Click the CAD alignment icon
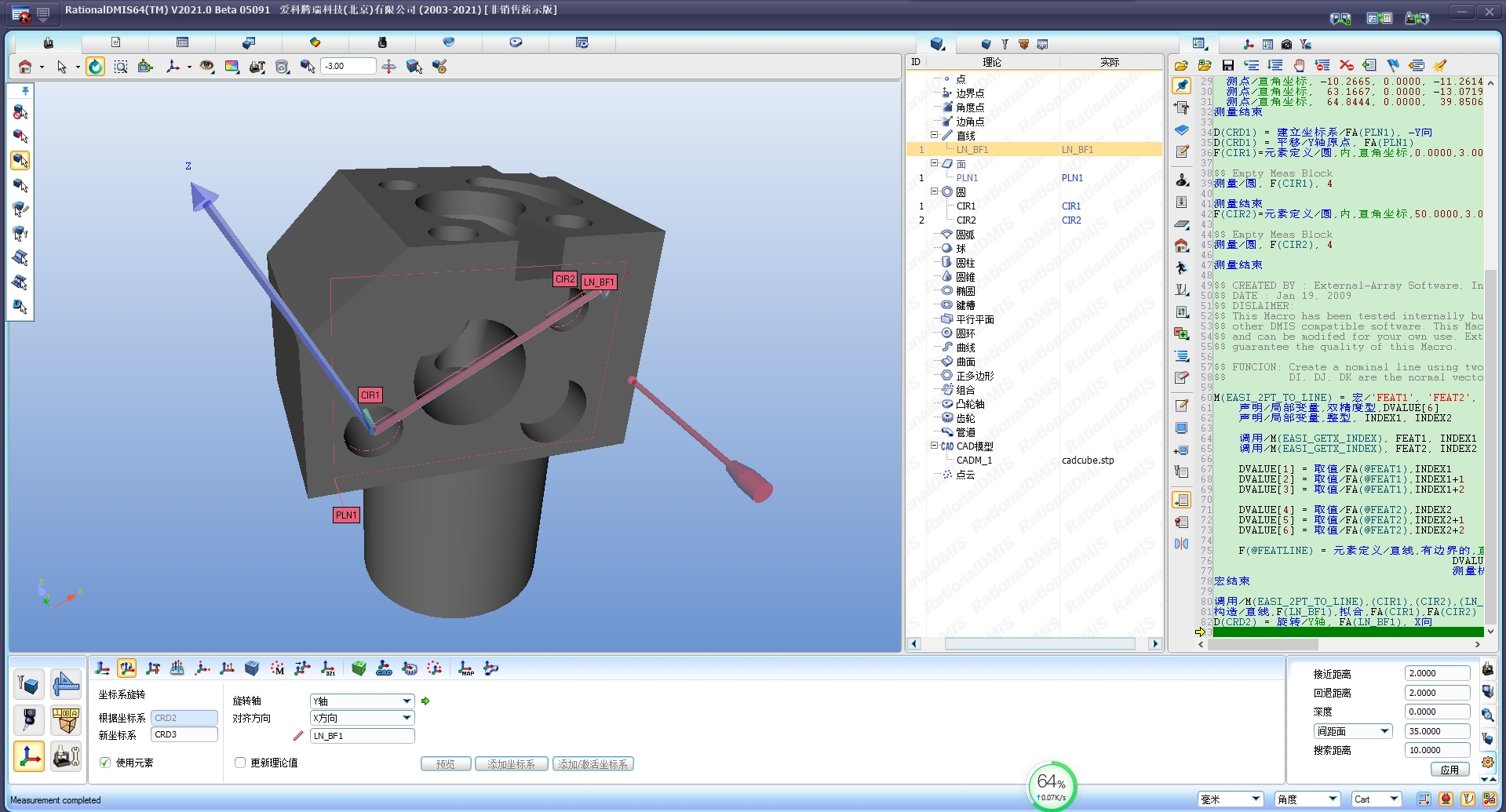This screenshot has height=812, width=1506. pyautogui.click(x=384, y=668)
